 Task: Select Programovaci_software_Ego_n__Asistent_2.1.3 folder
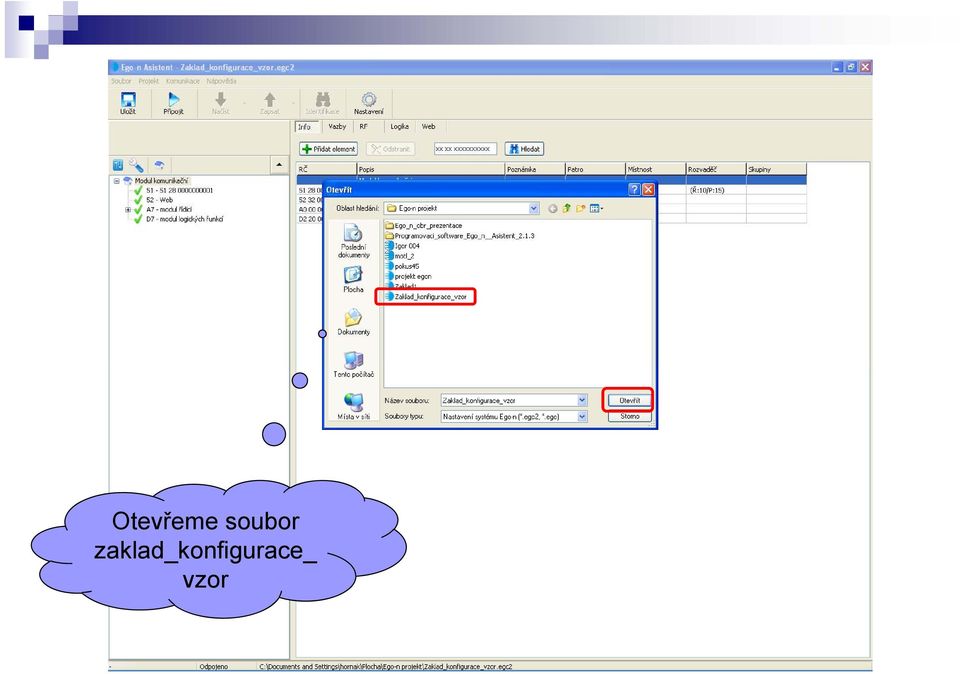(460, 236)
